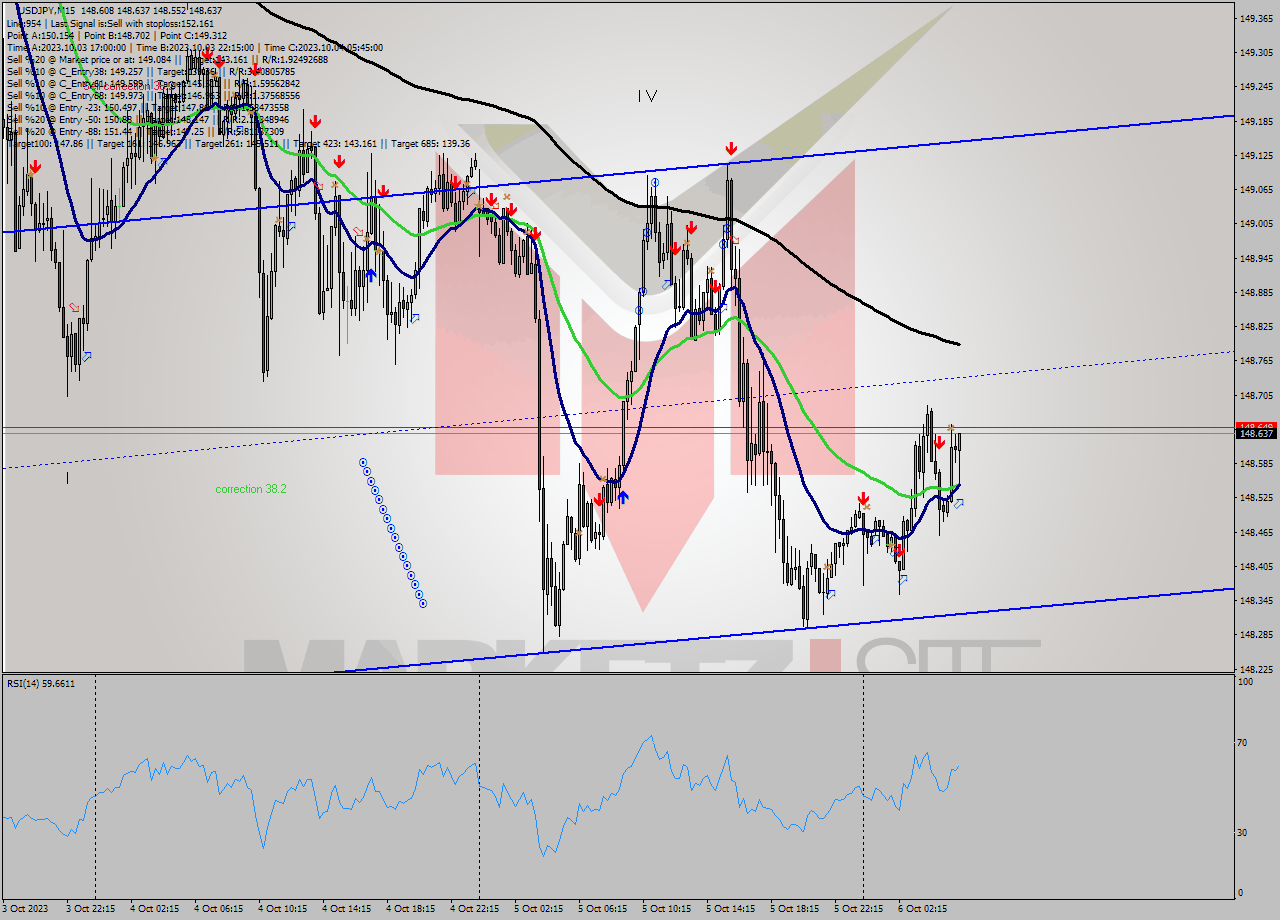1280x920 pixels.
Task: Click the blue buy arrow near the 5 Oct lows
Action: pyautogui.click(x=623, y=496)
